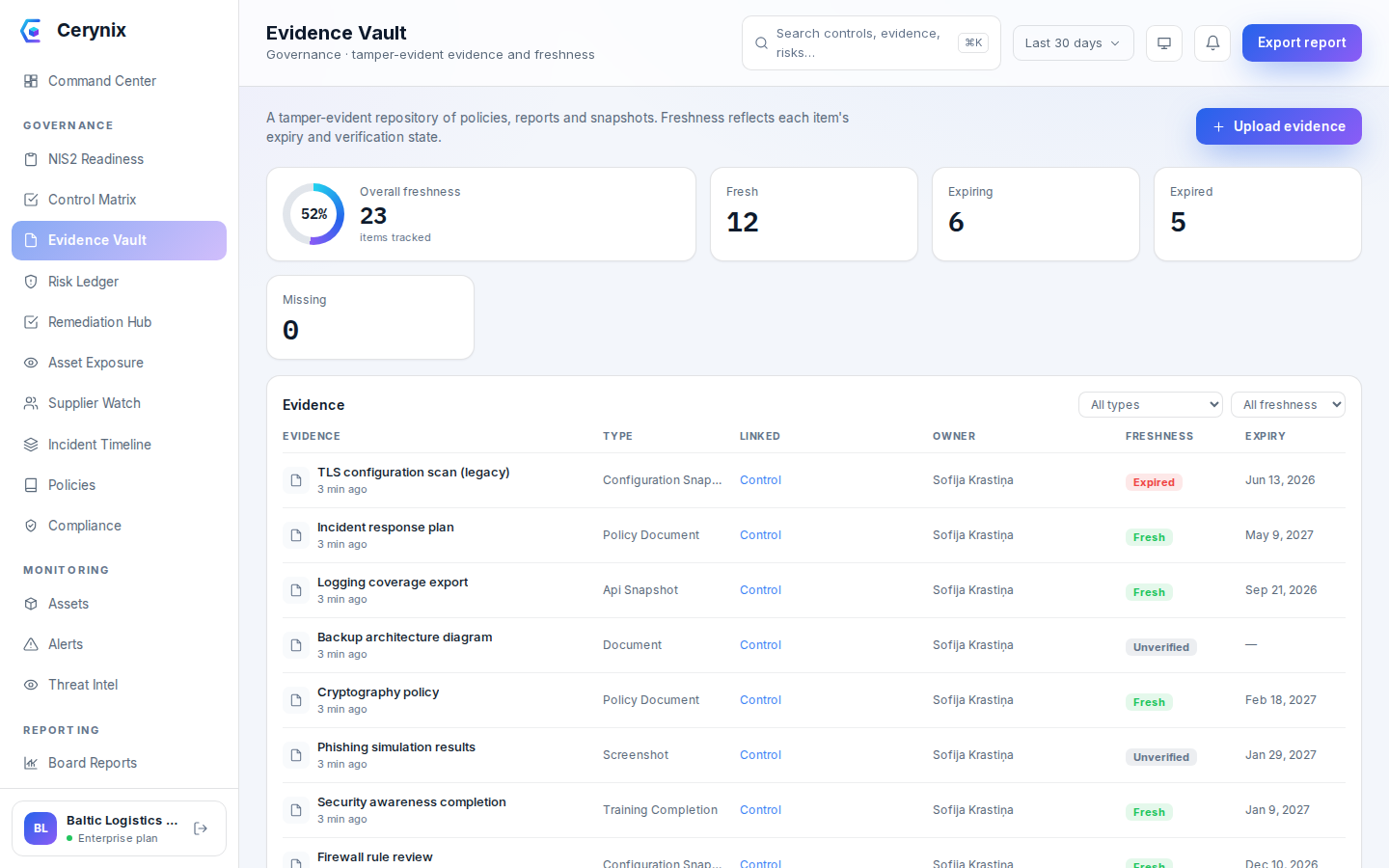1389x868 pixels.
Task: Open the All types filter dropdown
Action: [x=1151, y=405]
